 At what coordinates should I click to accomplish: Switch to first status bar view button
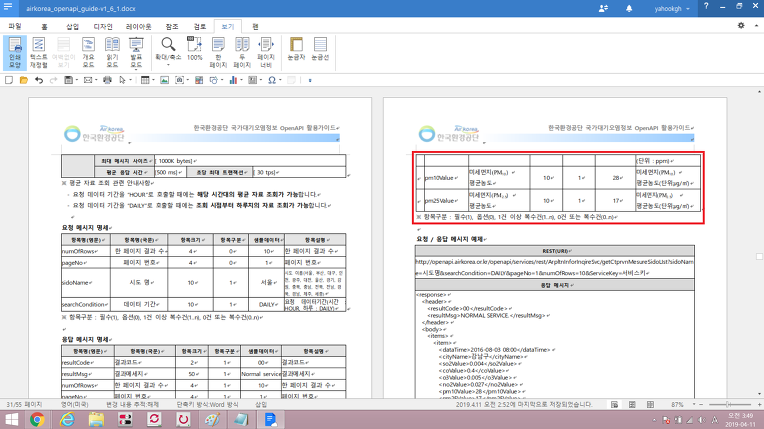(x=614, y=405)
